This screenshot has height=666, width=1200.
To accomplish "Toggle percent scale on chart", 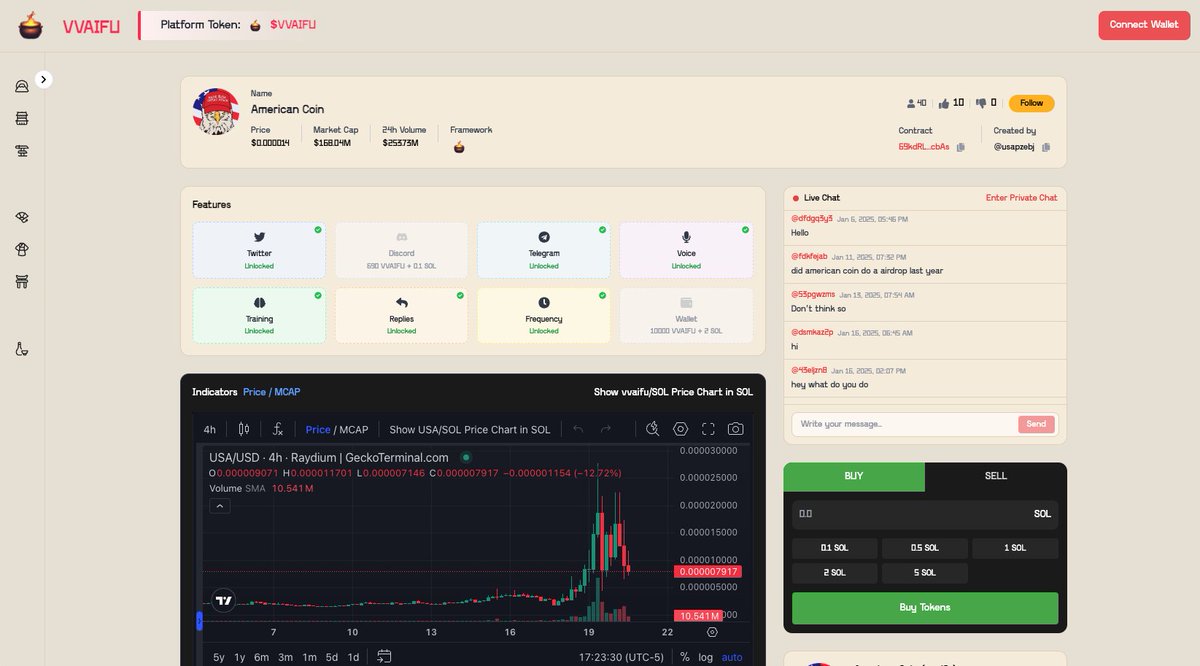I will 685,657.
